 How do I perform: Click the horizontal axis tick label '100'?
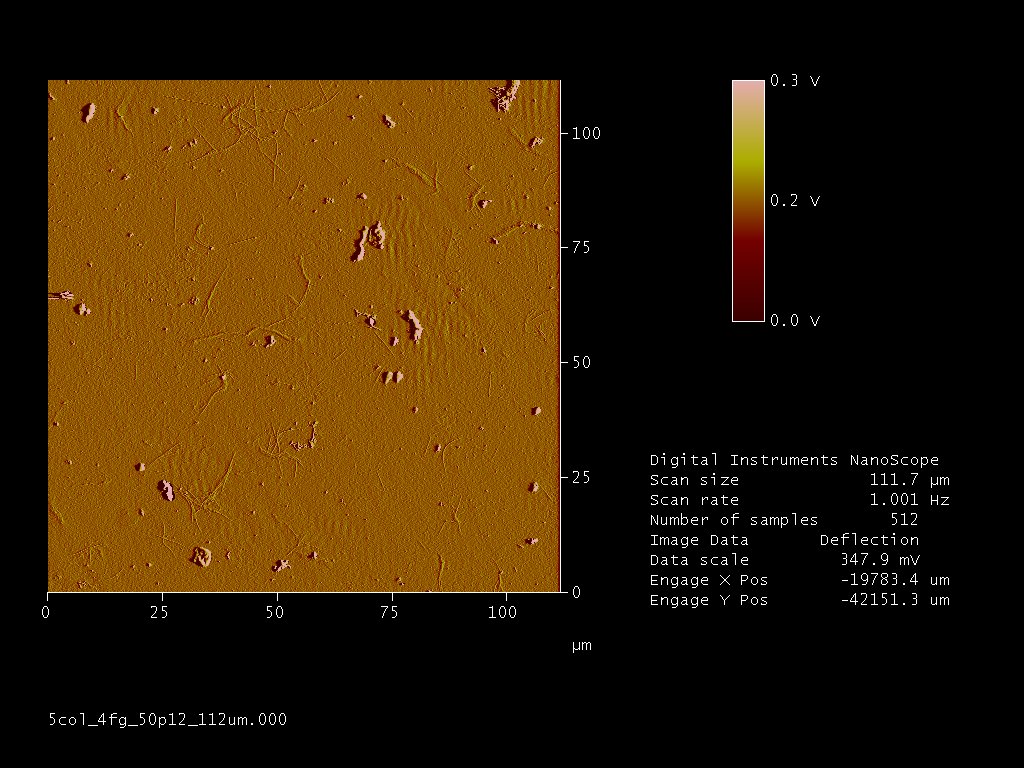pos(502,613)
